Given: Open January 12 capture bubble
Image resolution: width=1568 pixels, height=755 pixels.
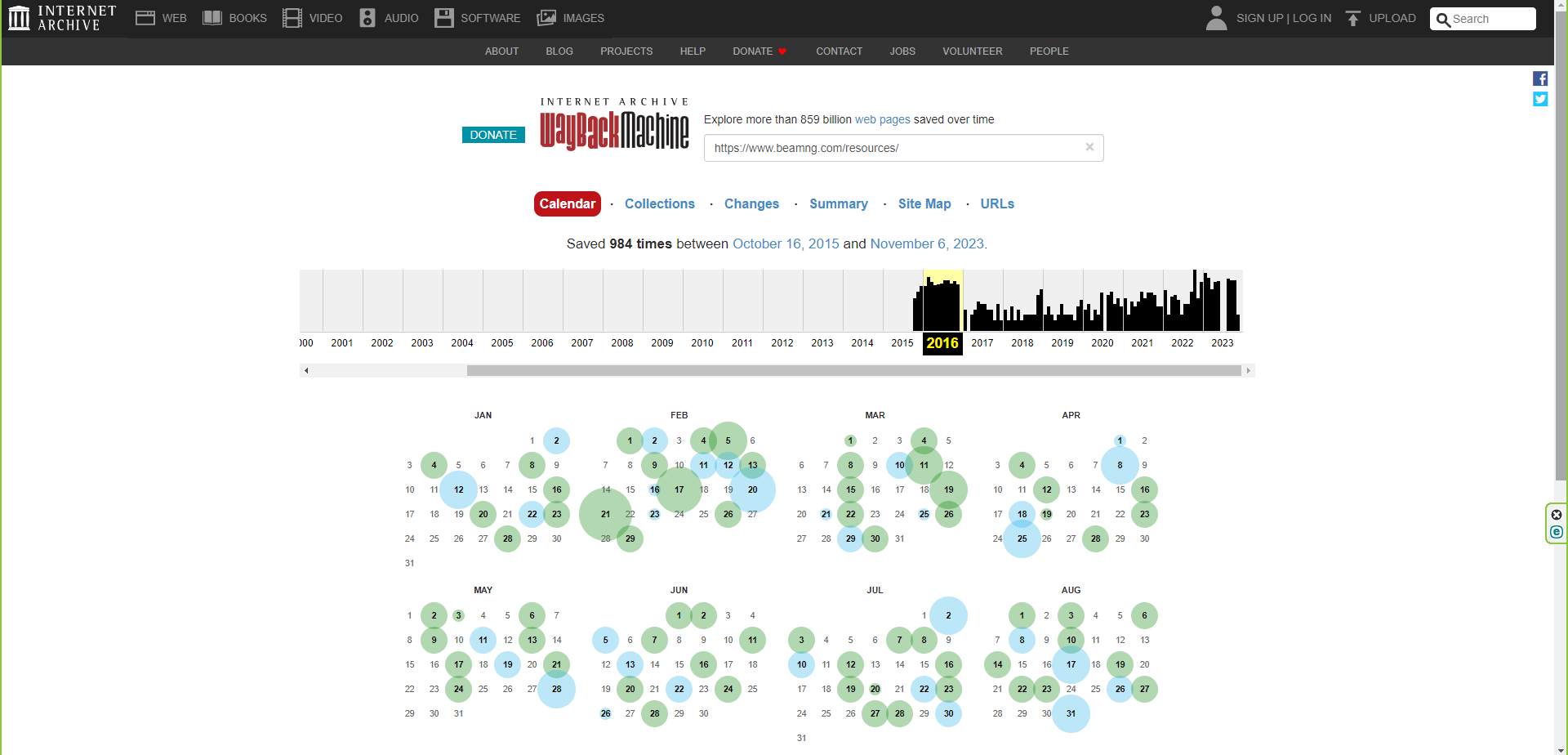Looking at the screenshot, I should (x=459, y=489).
